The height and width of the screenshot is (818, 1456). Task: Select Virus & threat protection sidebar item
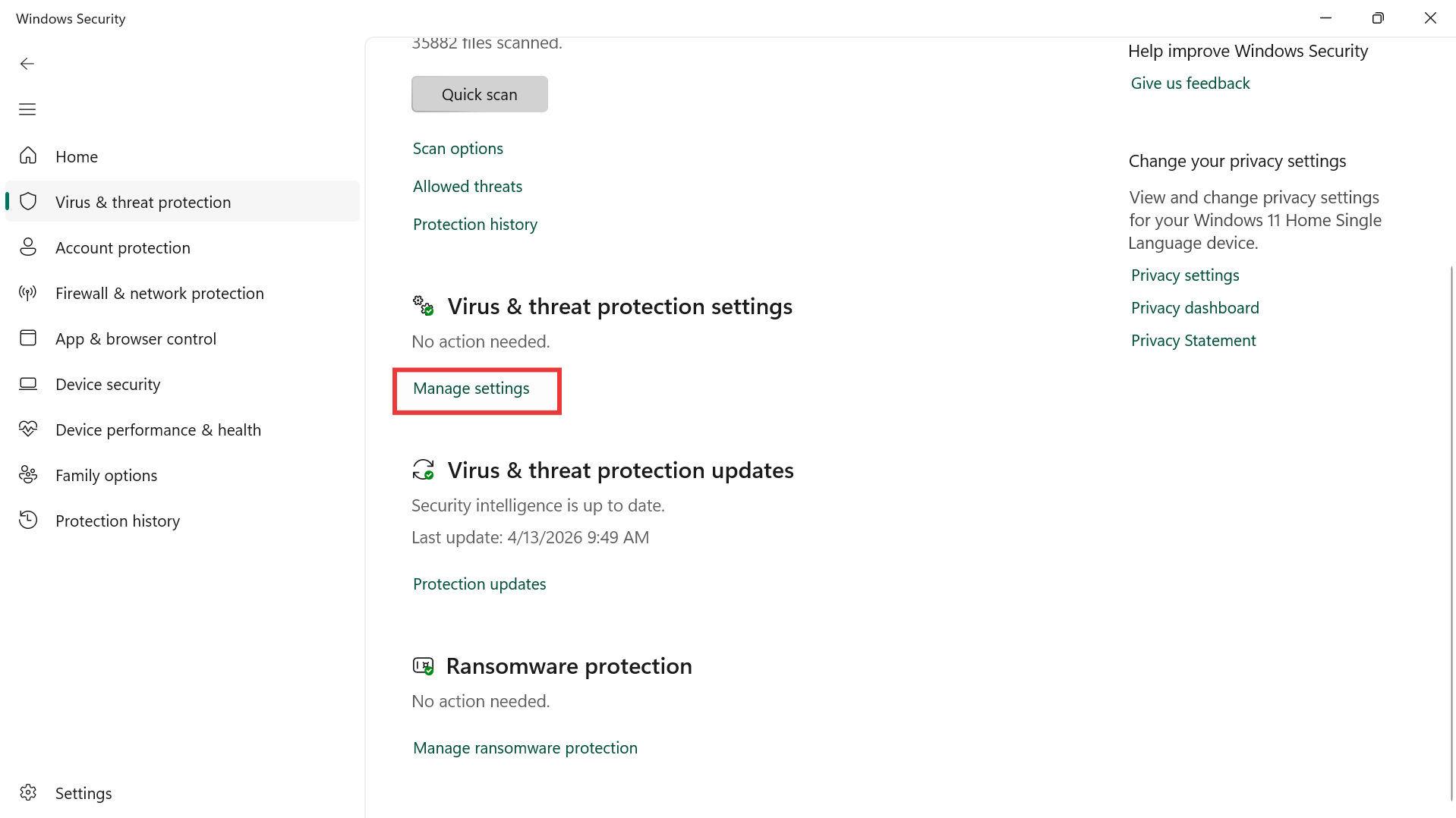182,202
